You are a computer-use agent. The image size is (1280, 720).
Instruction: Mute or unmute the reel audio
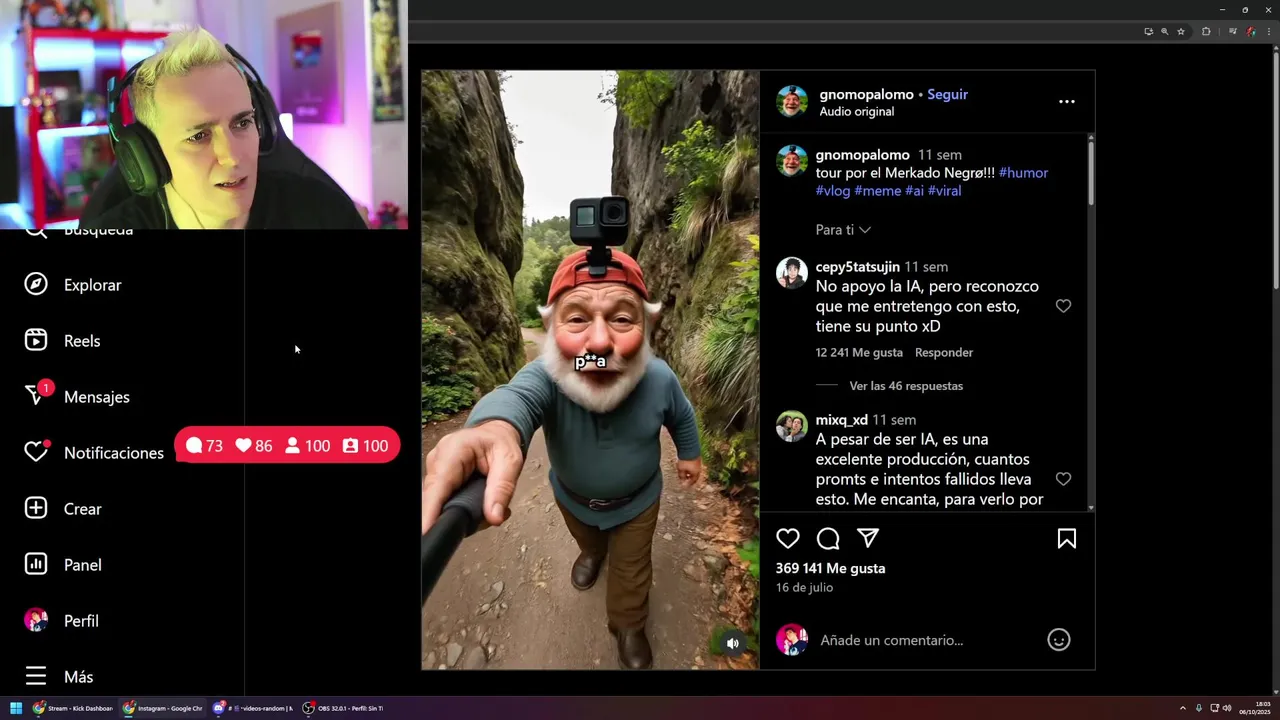pos(733,643)
